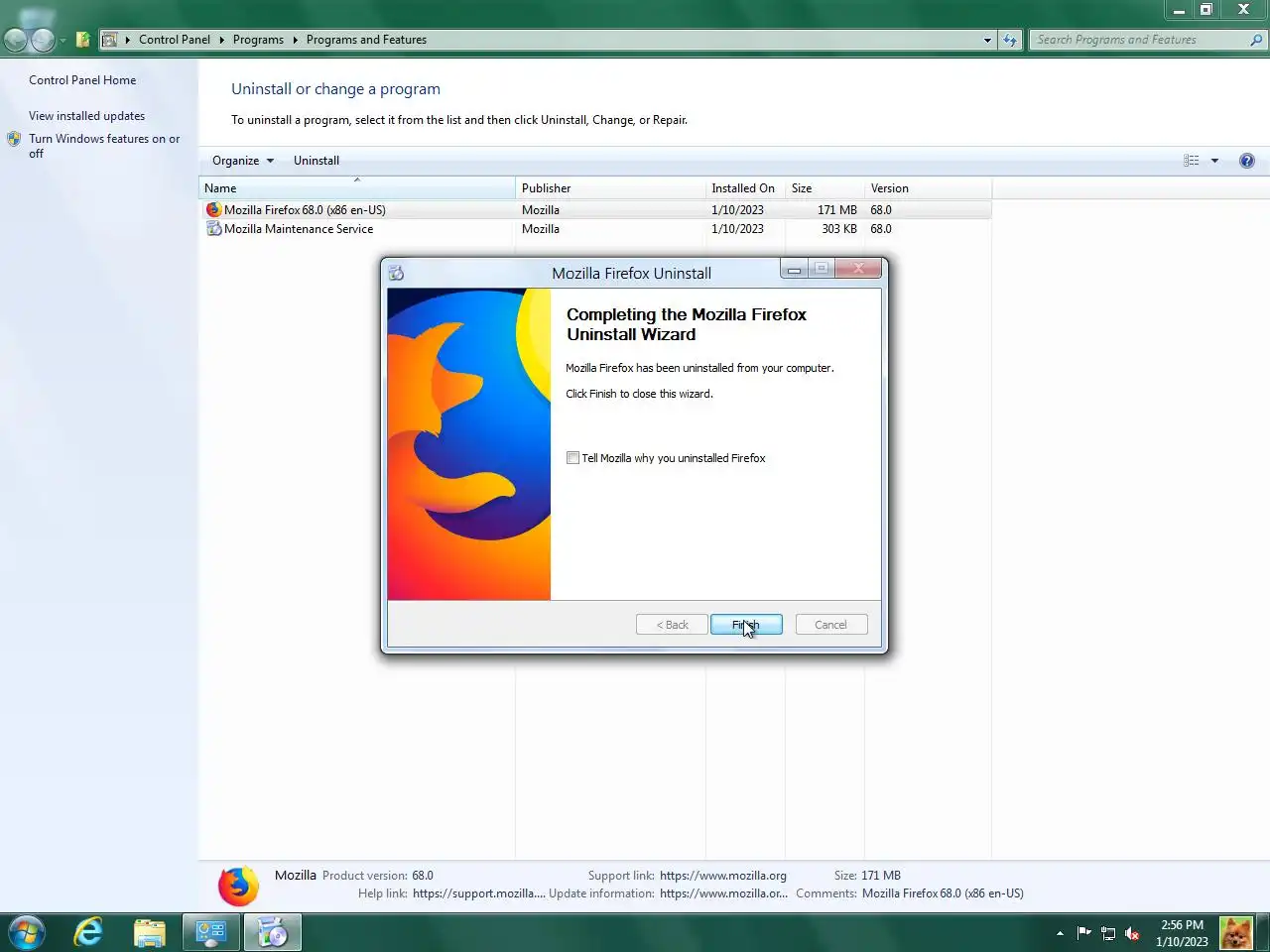Screen dimensions: 1270x952
Task: Sort by the Installed On column header
Action: coord(745,188)
